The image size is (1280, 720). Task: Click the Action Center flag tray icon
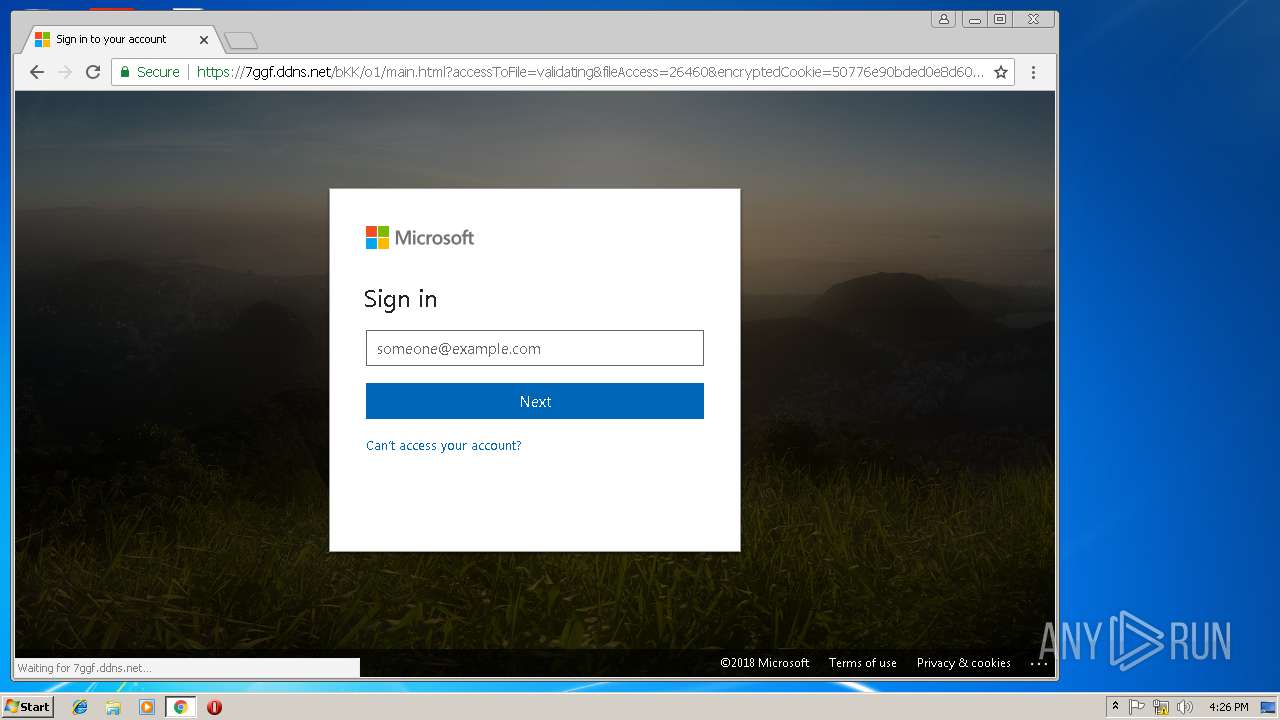point(1137,707)
